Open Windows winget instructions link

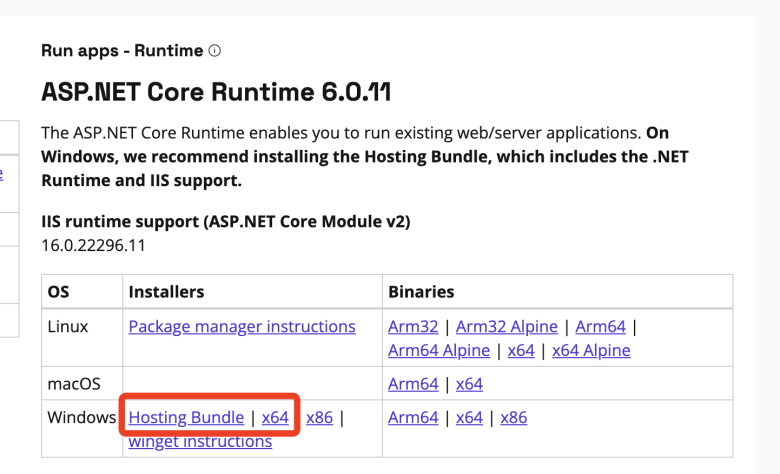coord(200,441)
